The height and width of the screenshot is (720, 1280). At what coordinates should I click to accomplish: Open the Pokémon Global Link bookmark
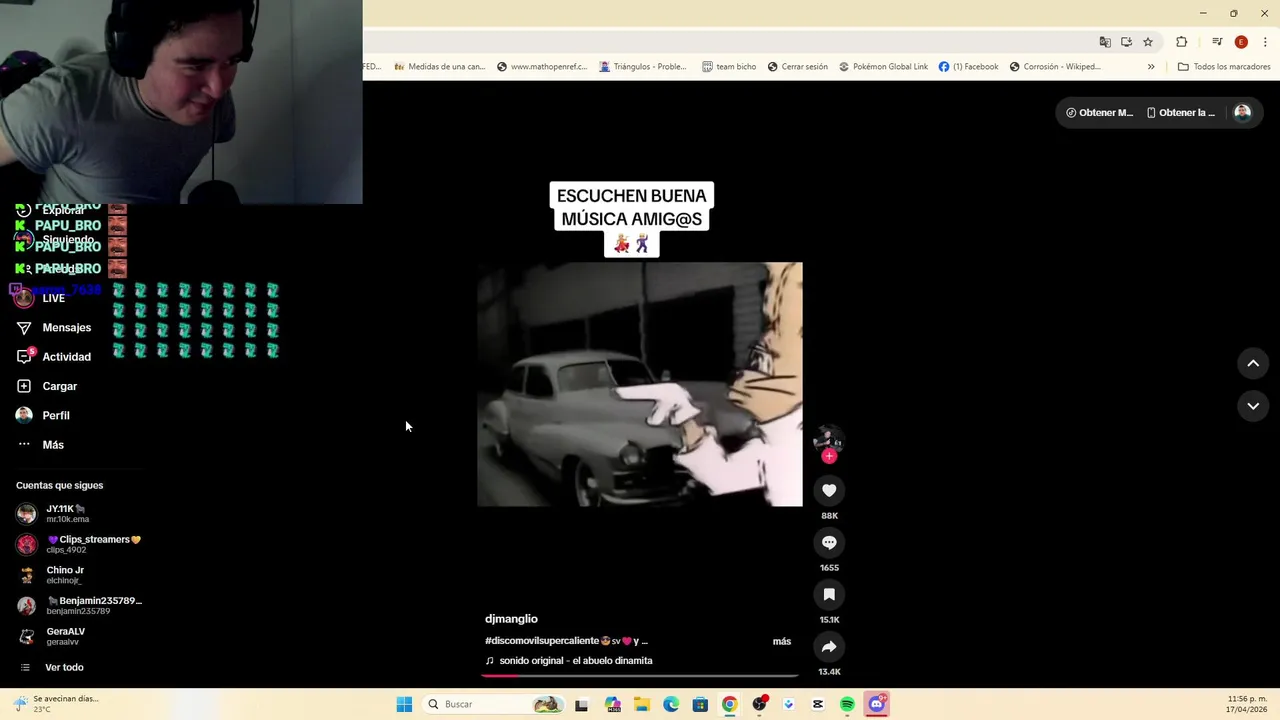(883, 67)
